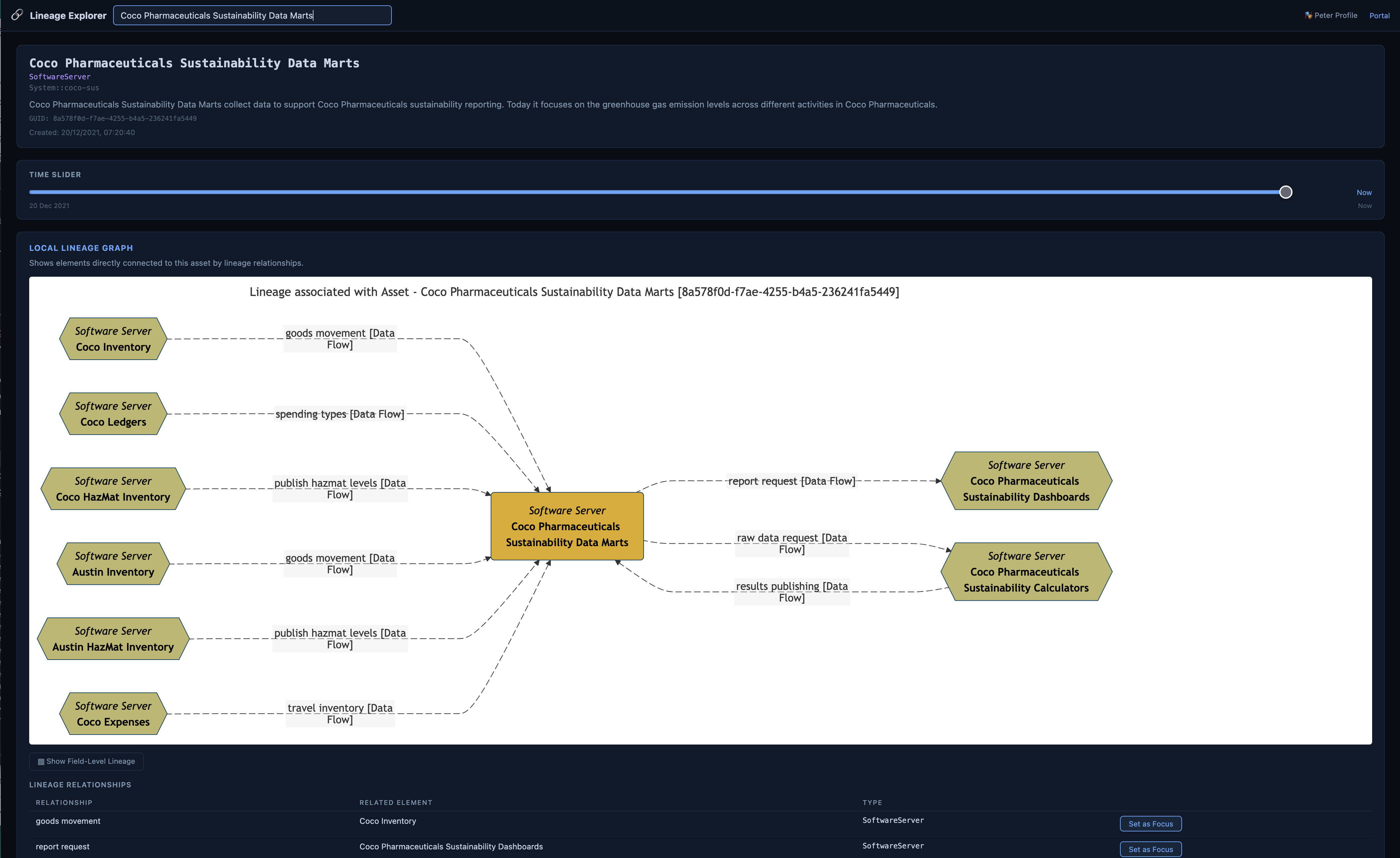
Task: Click the GUID text in the header
Action: click(113, 119)
